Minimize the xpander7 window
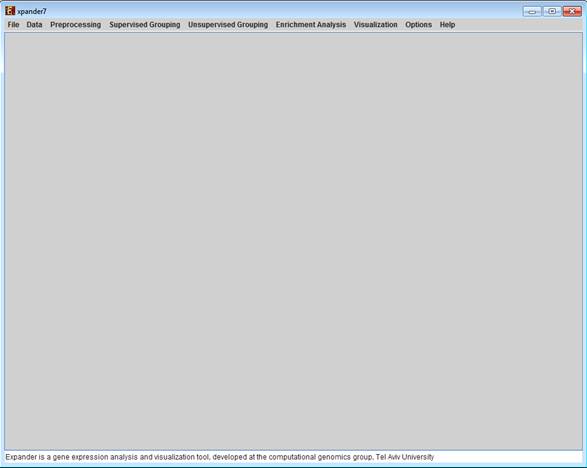The height and width of the screenshot is (468, 587). pos(532,11)
